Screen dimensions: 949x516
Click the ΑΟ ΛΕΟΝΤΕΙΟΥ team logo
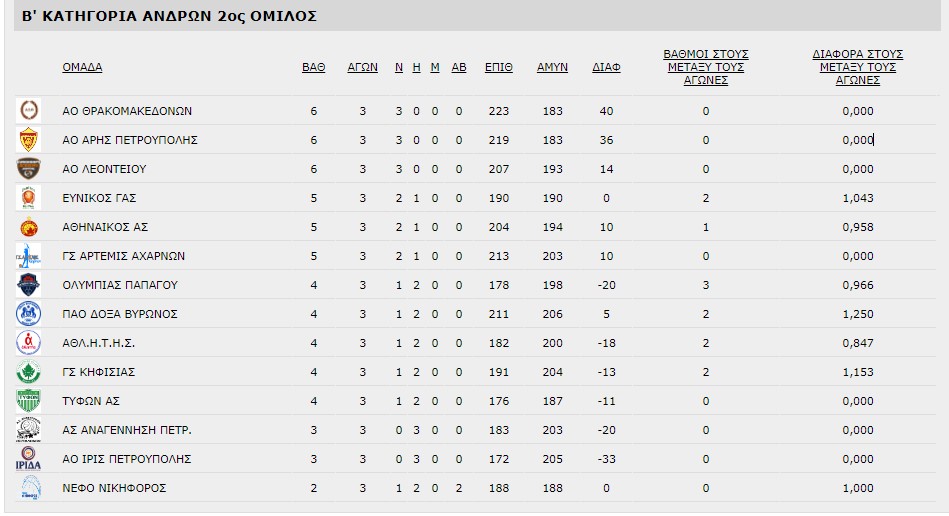[x=28, y=169]
